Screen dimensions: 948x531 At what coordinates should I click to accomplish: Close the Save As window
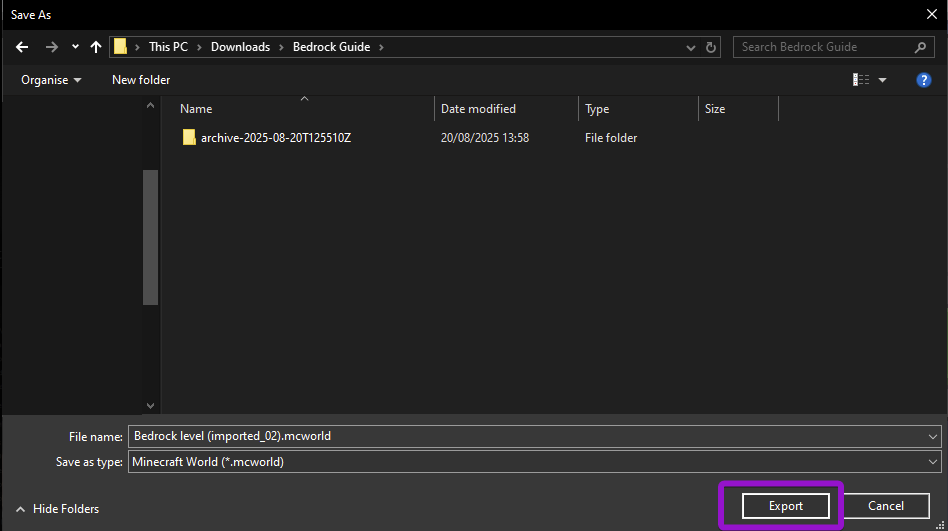pos(932,14)
